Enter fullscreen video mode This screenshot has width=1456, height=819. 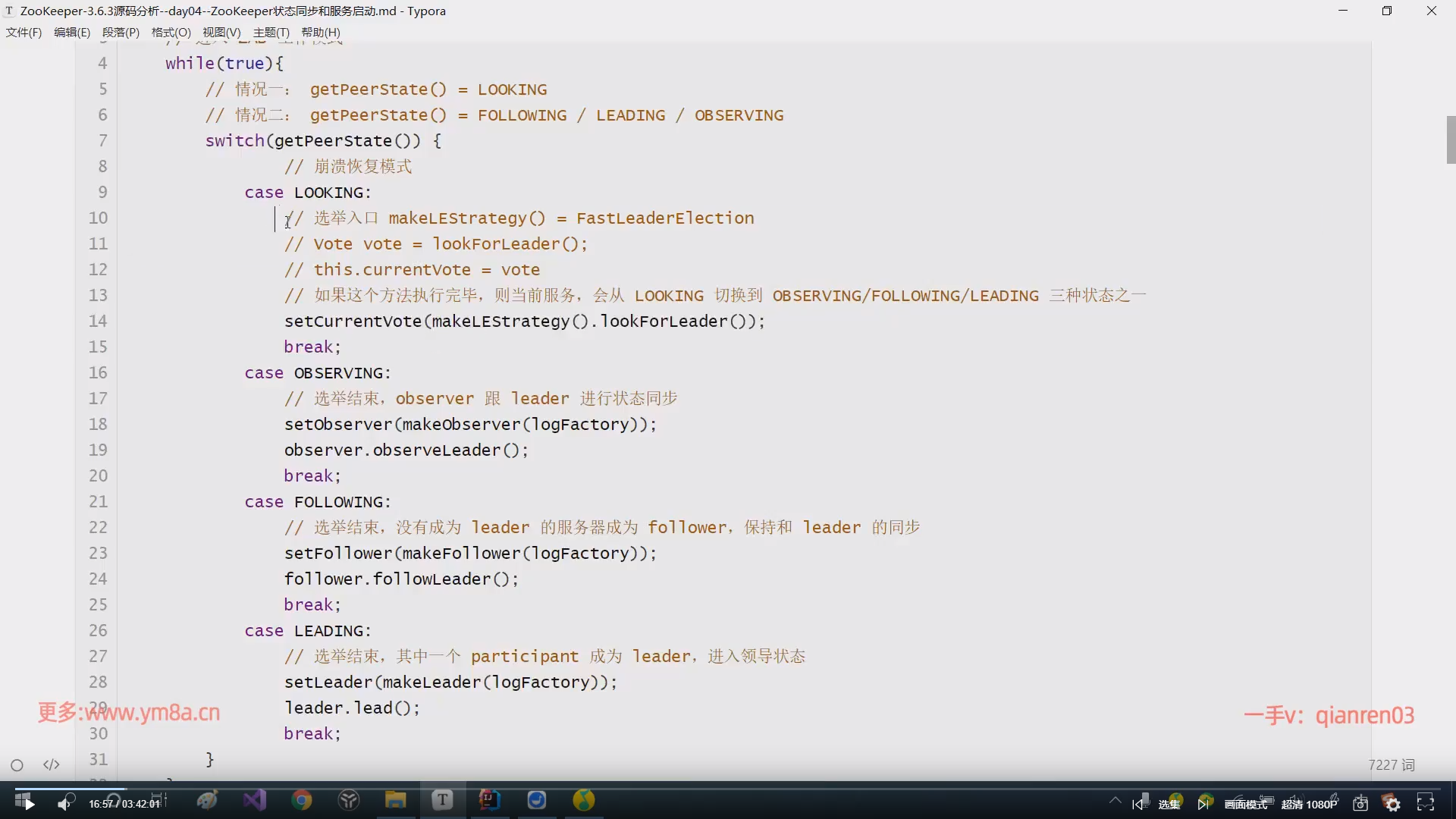pos(1426,803)
